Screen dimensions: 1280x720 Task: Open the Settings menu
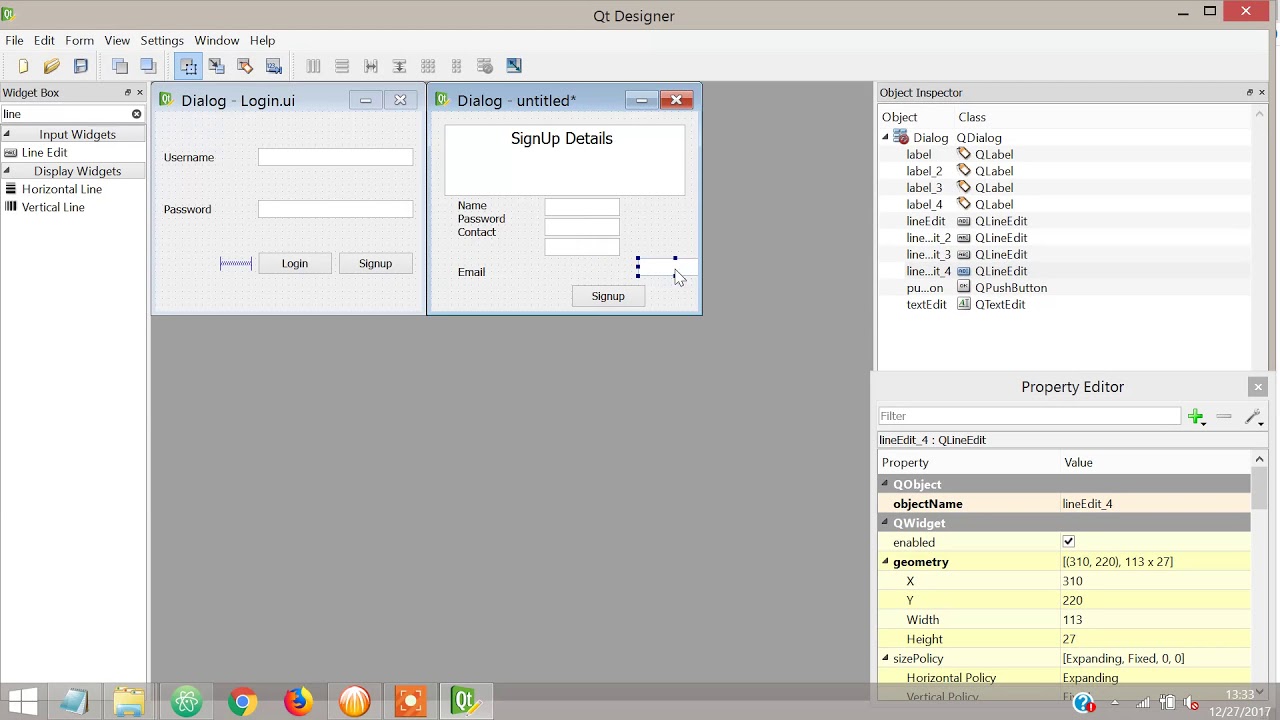[162, 40]
